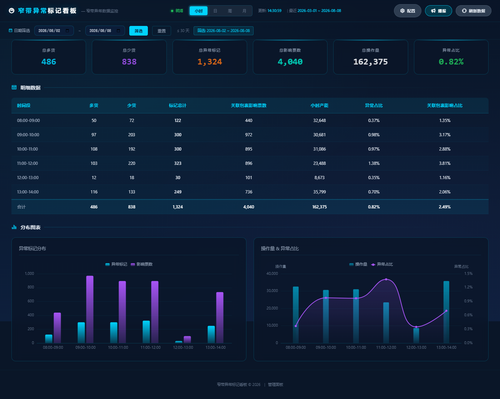Click the 小时产量 column header

pyautogui.click(x=319, y=105)
